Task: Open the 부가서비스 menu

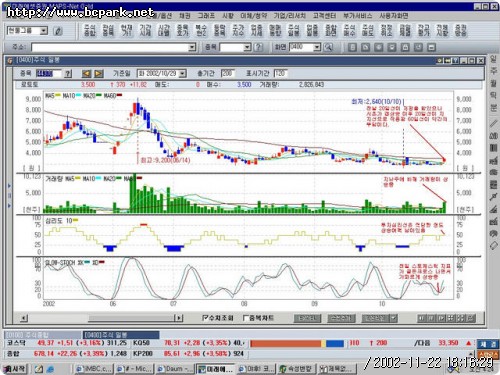Action: (x=358, y=16)
